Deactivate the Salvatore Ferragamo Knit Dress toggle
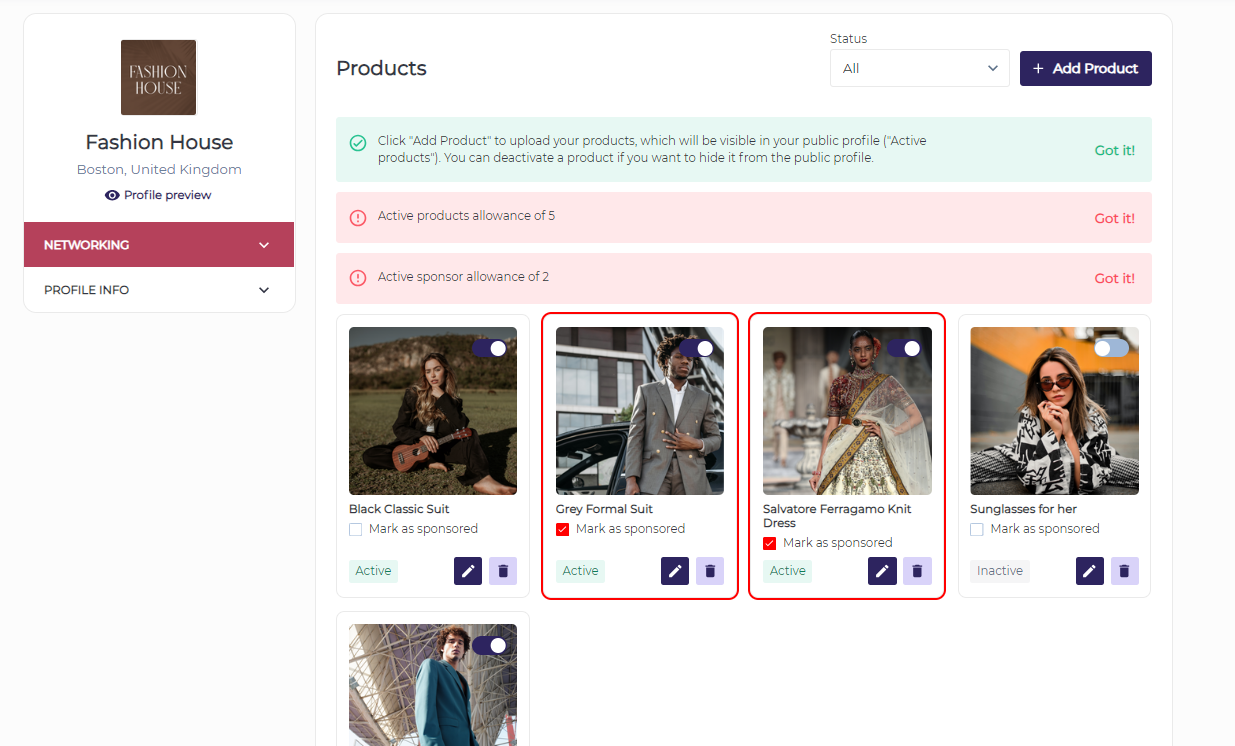The width and height of the screenshot is (1235, 746). pyautogui.click(x=904, y=348)
